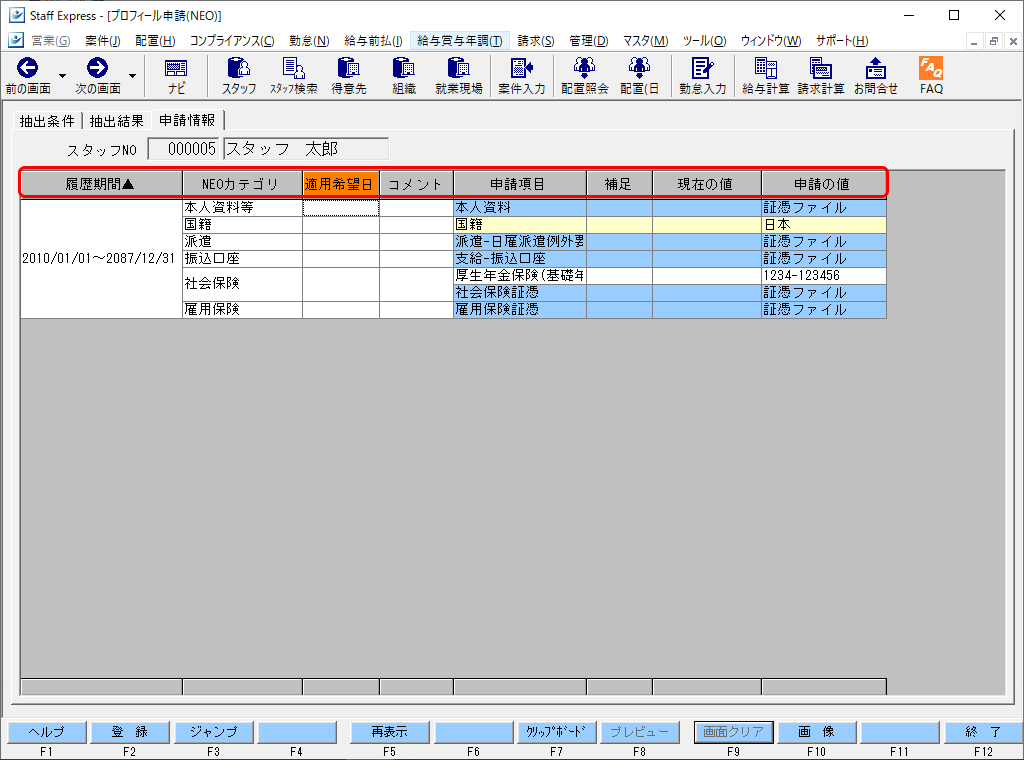The height and width of the screenshot is (760, 1035).
Task: Toggle sorting on the 履歴期間 column header
Action: pyautogui.click(x=99, y=183)
